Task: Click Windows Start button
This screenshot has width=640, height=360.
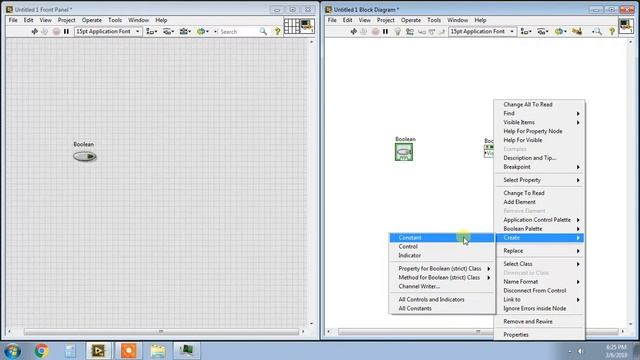Action: (12, 351)
